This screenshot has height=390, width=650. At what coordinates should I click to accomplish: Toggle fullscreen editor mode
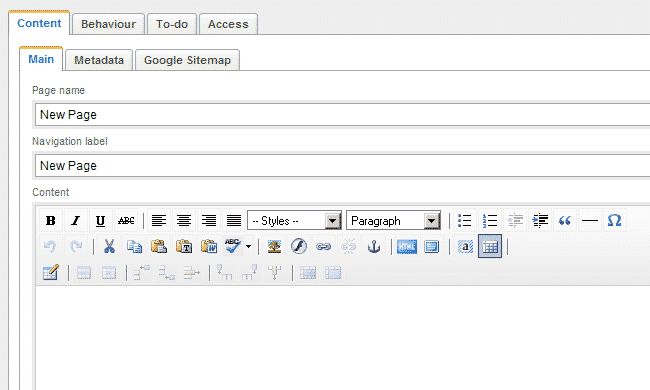[432, 247]
